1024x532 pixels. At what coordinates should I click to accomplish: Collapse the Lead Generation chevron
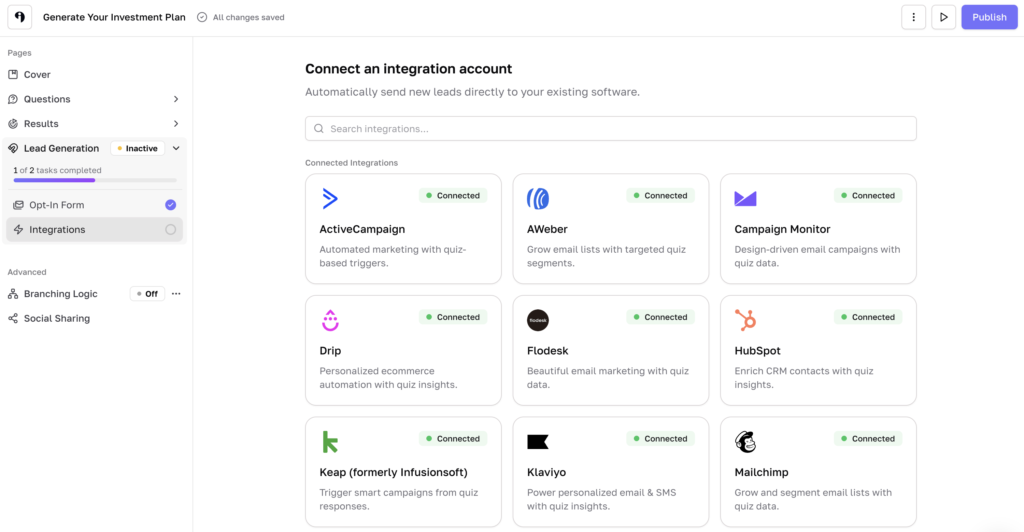coord(176,148)
